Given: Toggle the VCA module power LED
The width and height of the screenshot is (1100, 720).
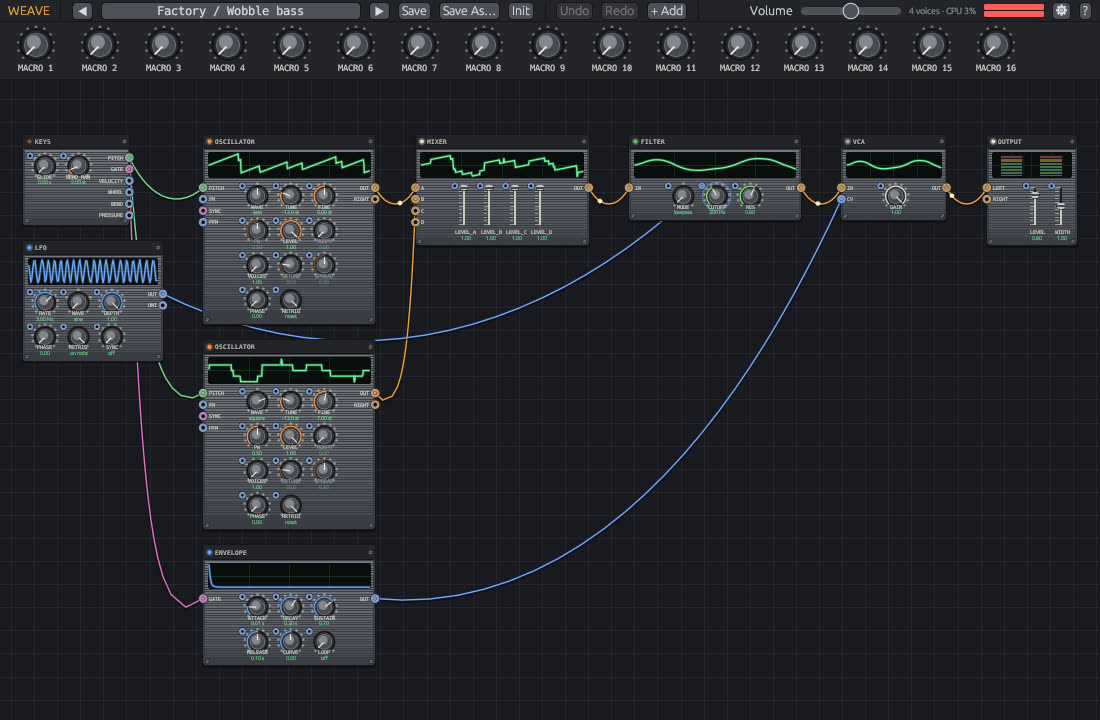Looking at the screenshot, I should pyautogui.click(x=847, y=142).
